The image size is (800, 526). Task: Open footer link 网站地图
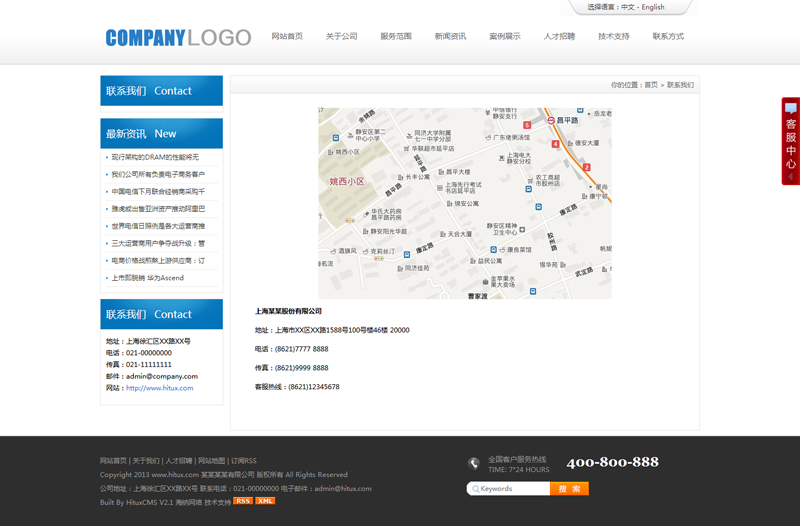click(x=212, y=461)
